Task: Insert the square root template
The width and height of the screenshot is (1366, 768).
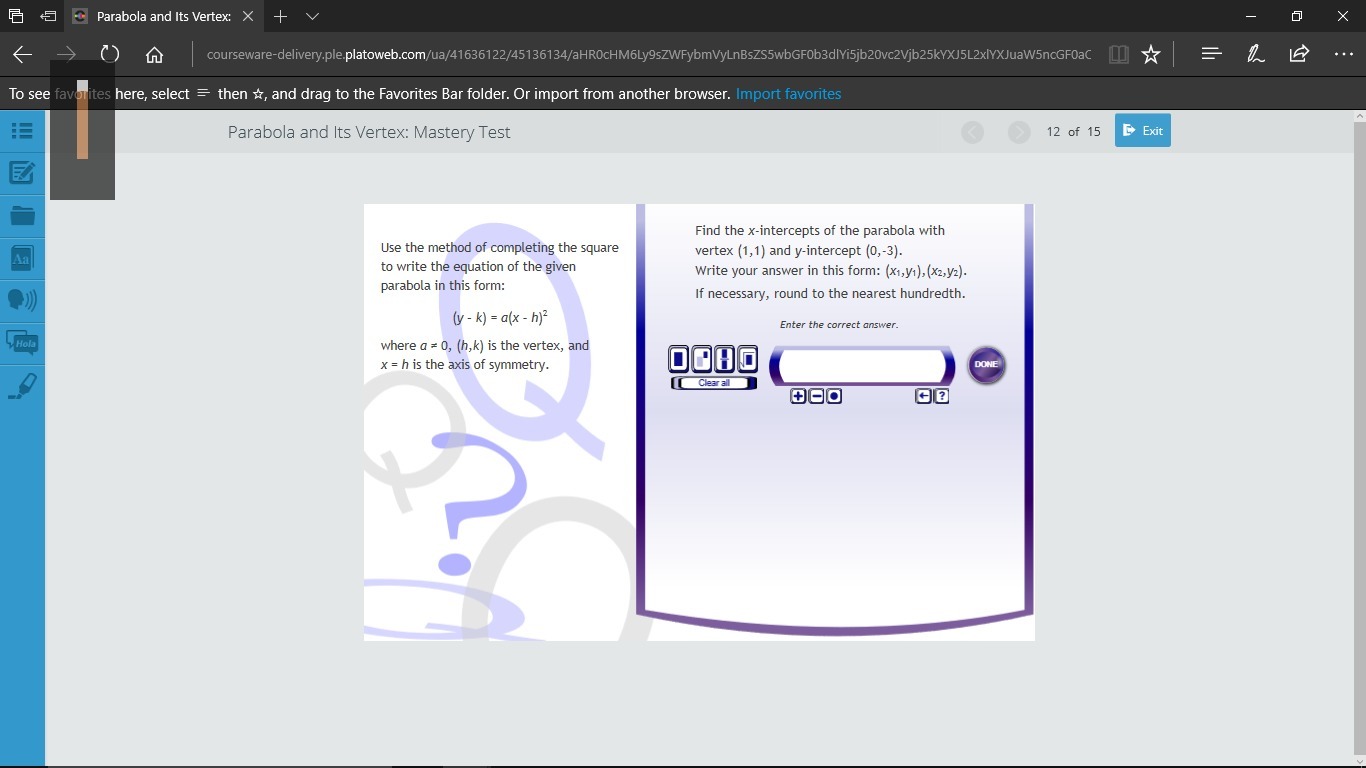Action: [x=746, y=359]
